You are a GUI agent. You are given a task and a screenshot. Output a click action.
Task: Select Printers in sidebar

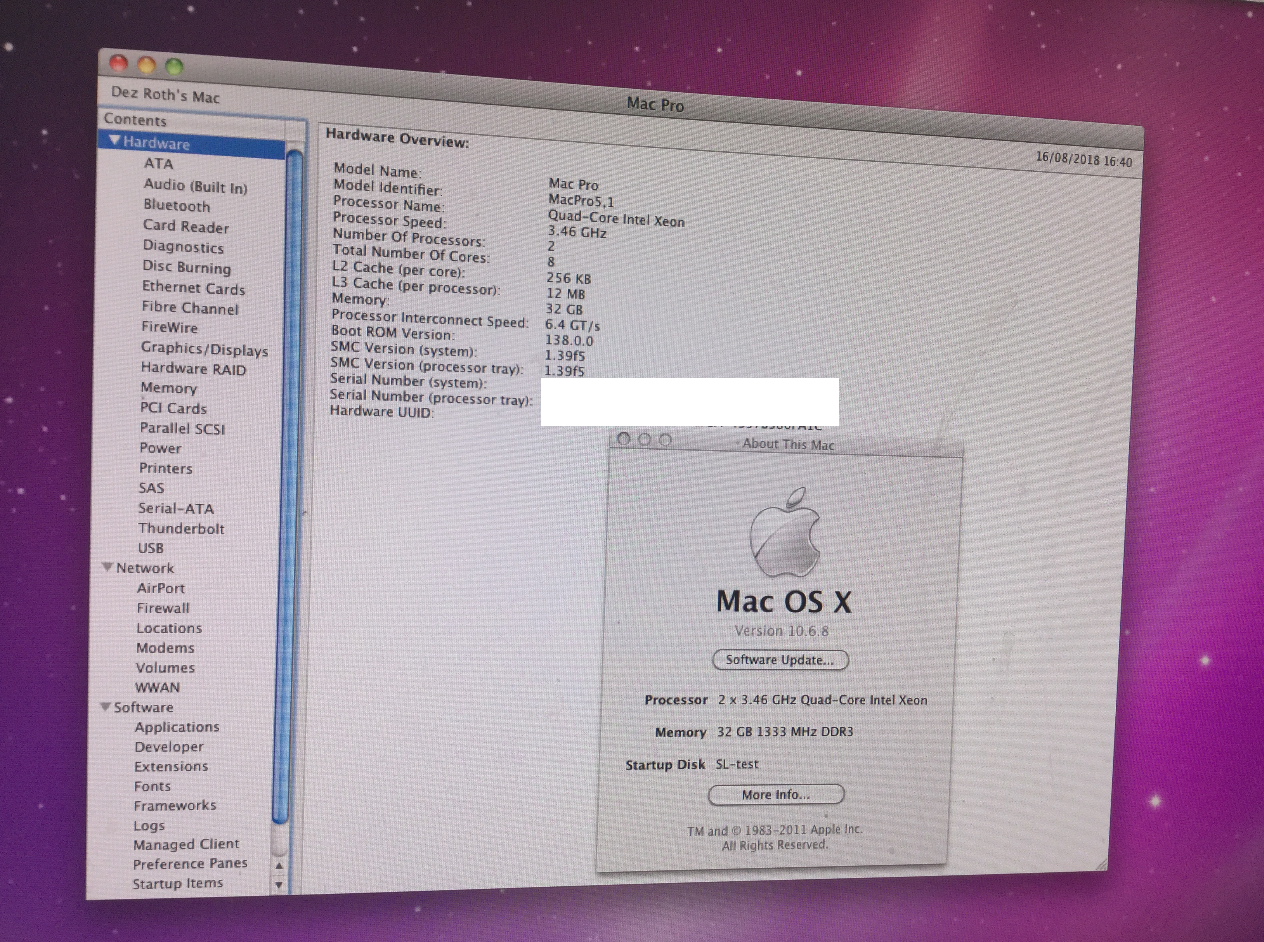tap(166, 468)
